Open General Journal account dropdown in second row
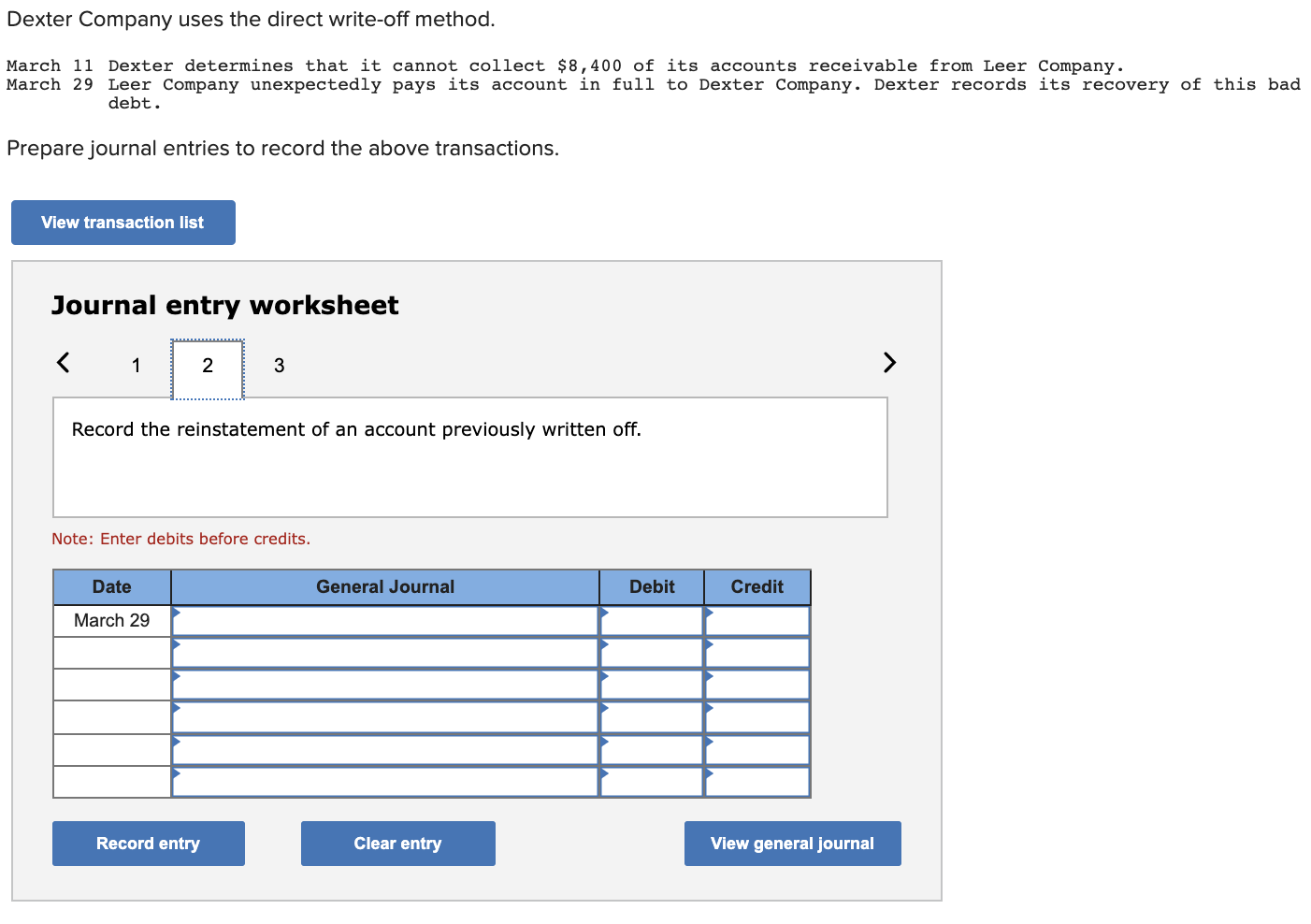This screenshot has width=1311, height=924. 385,653
